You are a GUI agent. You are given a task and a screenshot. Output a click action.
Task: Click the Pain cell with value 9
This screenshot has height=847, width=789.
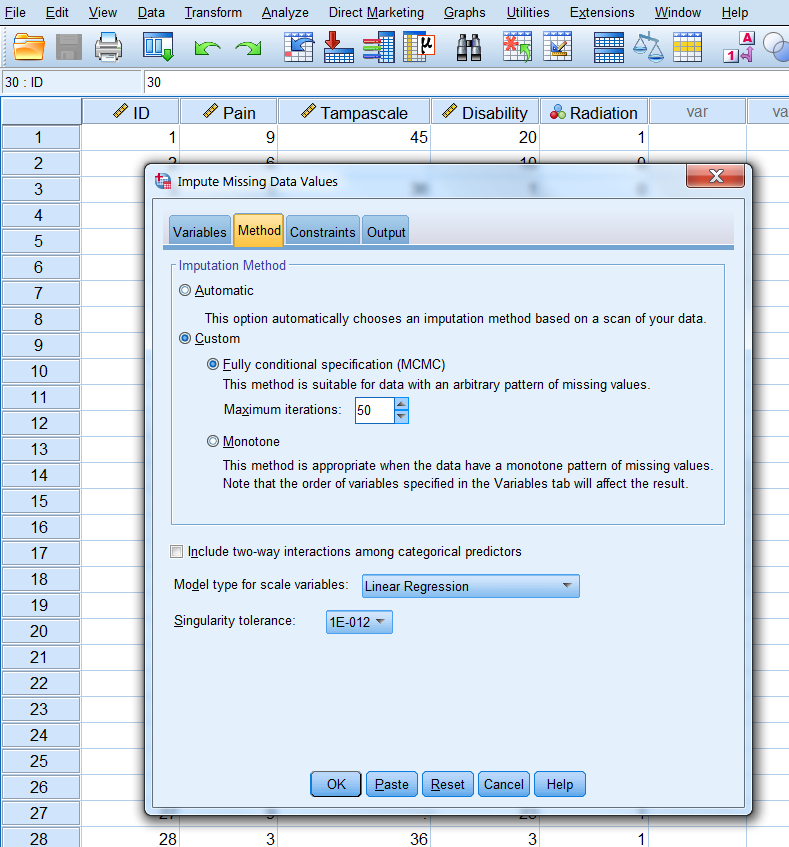[228, 137]
